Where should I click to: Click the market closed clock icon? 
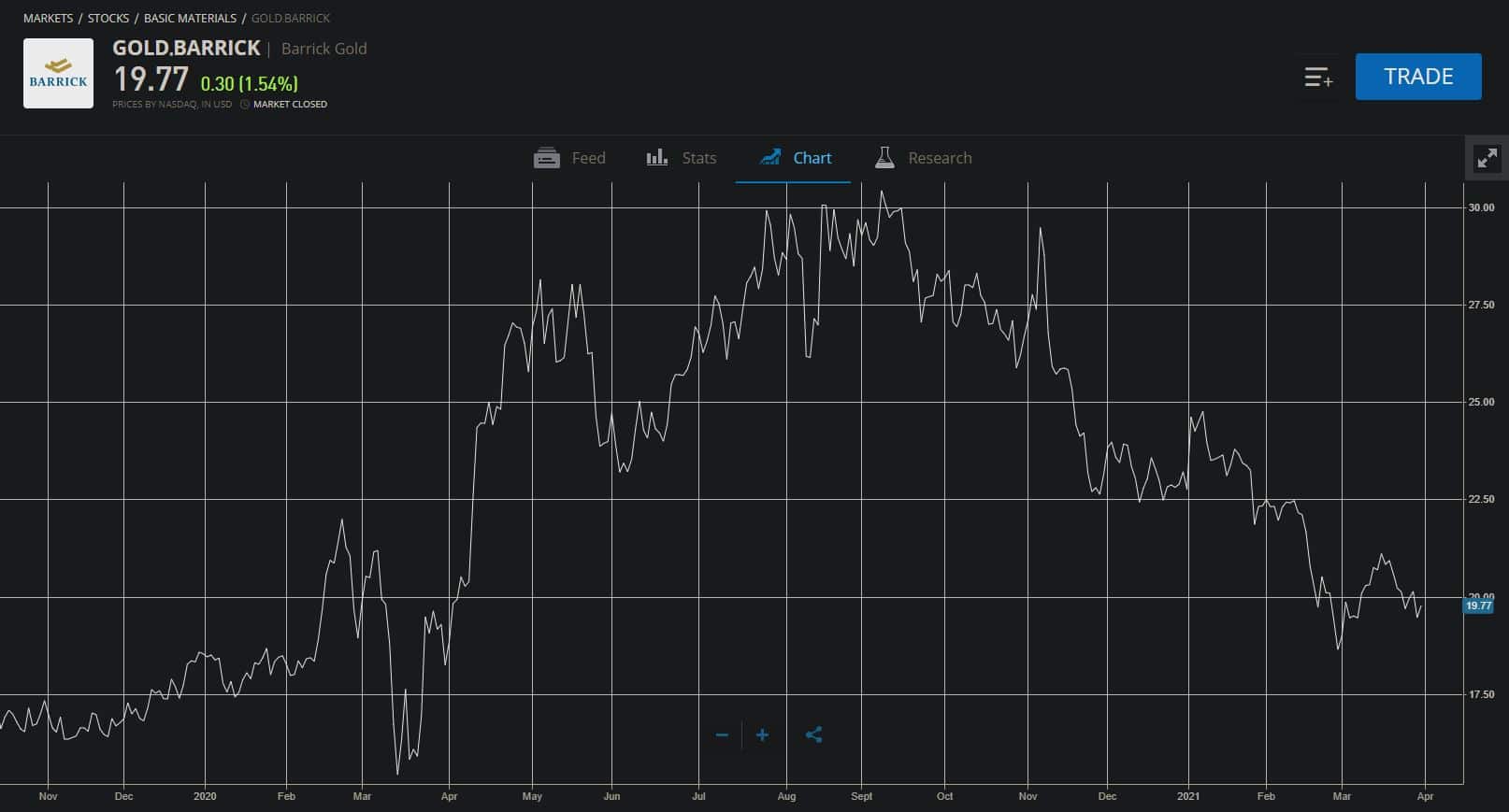tap(245, 105)
